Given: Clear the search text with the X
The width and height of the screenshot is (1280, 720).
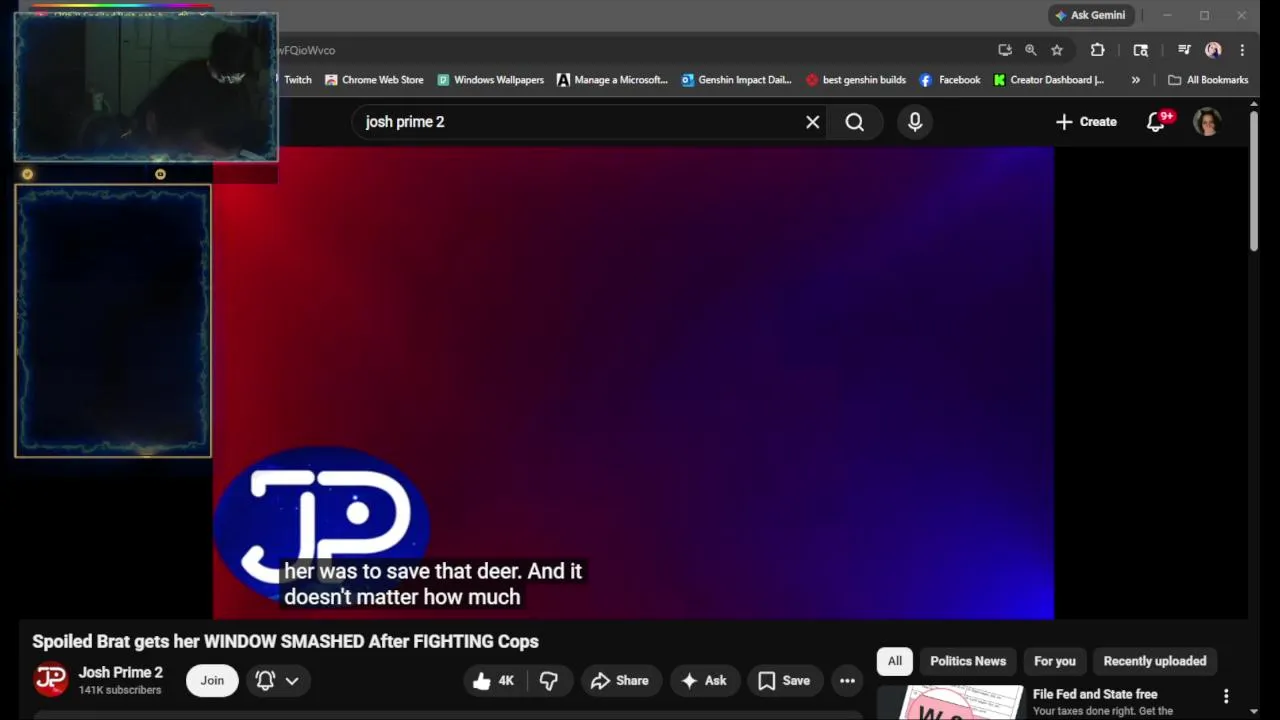Looking at the screenshot, I should click(813, 122).
